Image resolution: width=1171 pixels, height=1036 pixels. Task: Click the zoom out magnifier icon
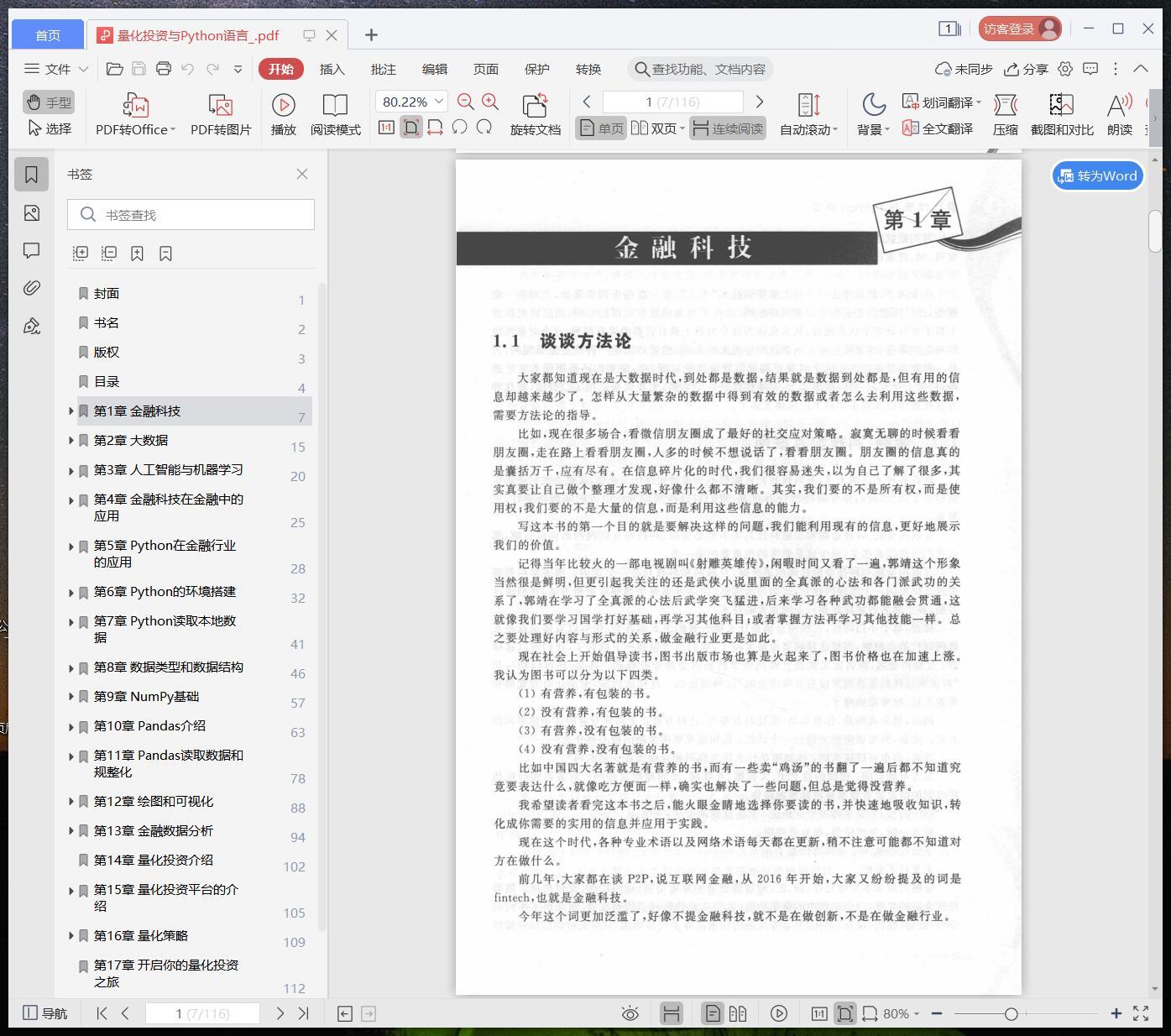[x=465, y=102]
